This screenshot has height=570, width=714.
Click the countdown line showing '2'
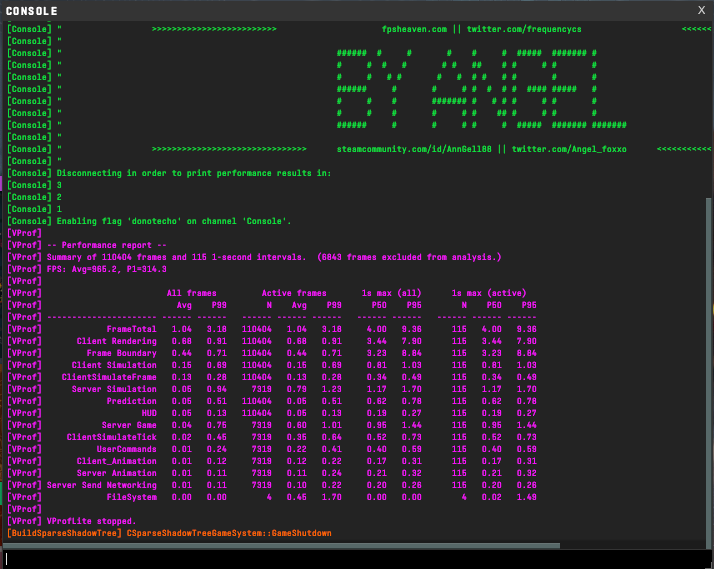pyautogui.click(x=34, y=197)
